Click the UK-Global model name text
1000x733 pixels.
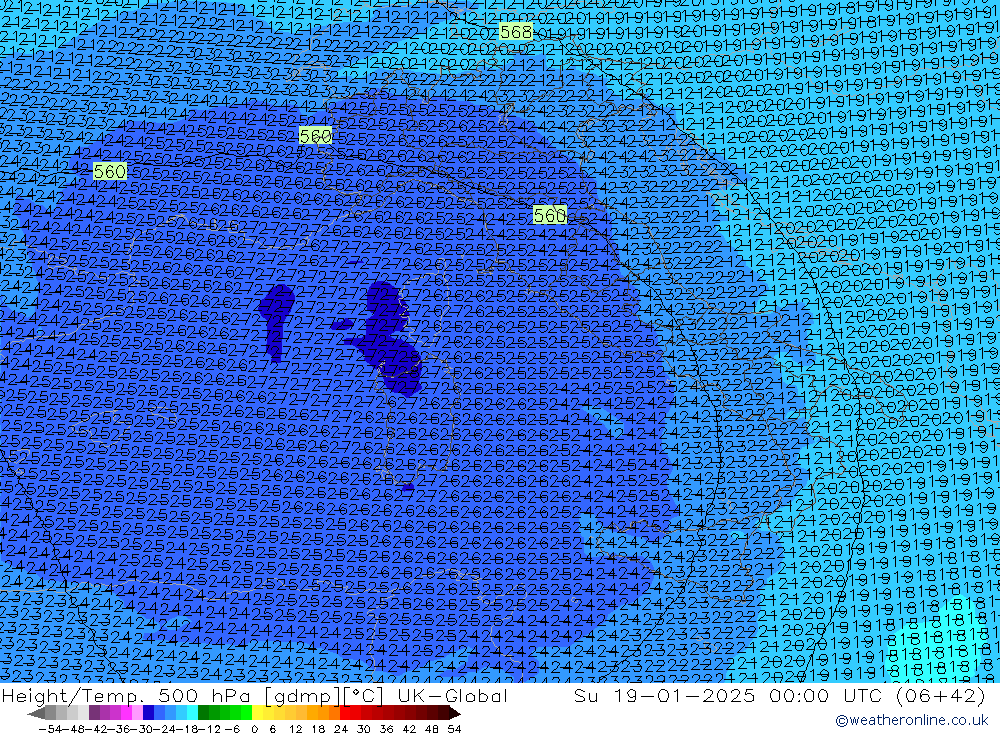coord(452,696)
